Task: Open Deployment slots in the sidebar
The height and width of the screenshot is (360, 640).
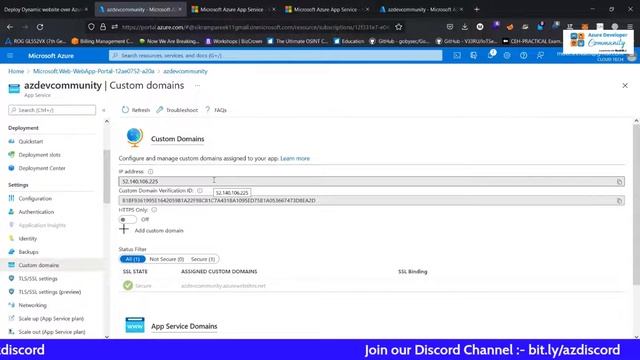Action: click(39, 155)
